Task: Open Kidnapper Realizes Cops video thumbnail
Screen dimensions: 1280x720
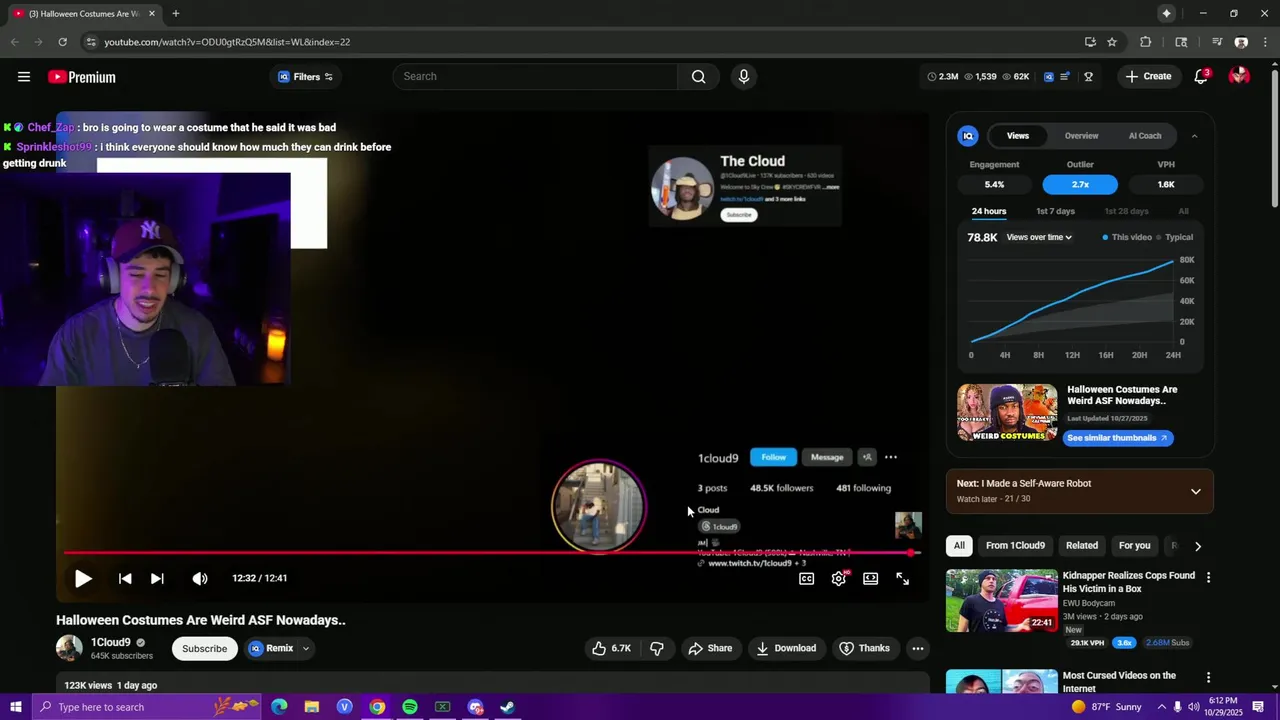Action: coord(1001,601)
